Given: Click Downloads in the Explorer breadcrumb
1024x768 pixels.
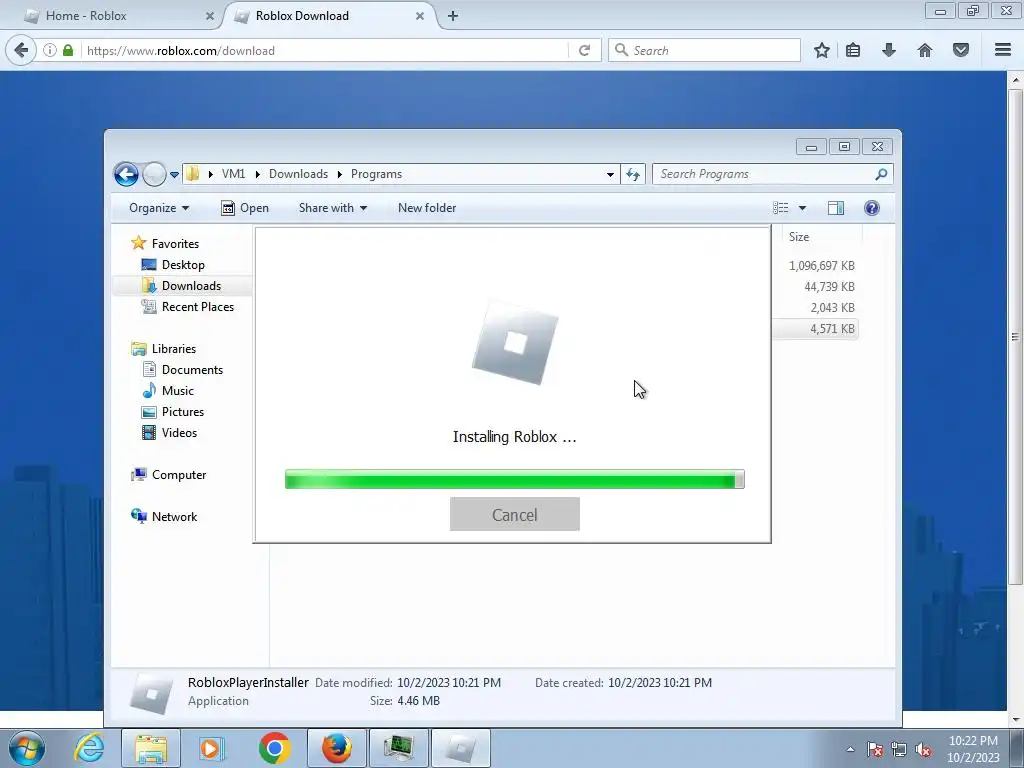Looking at the screenshot, I should click(298, 174).
